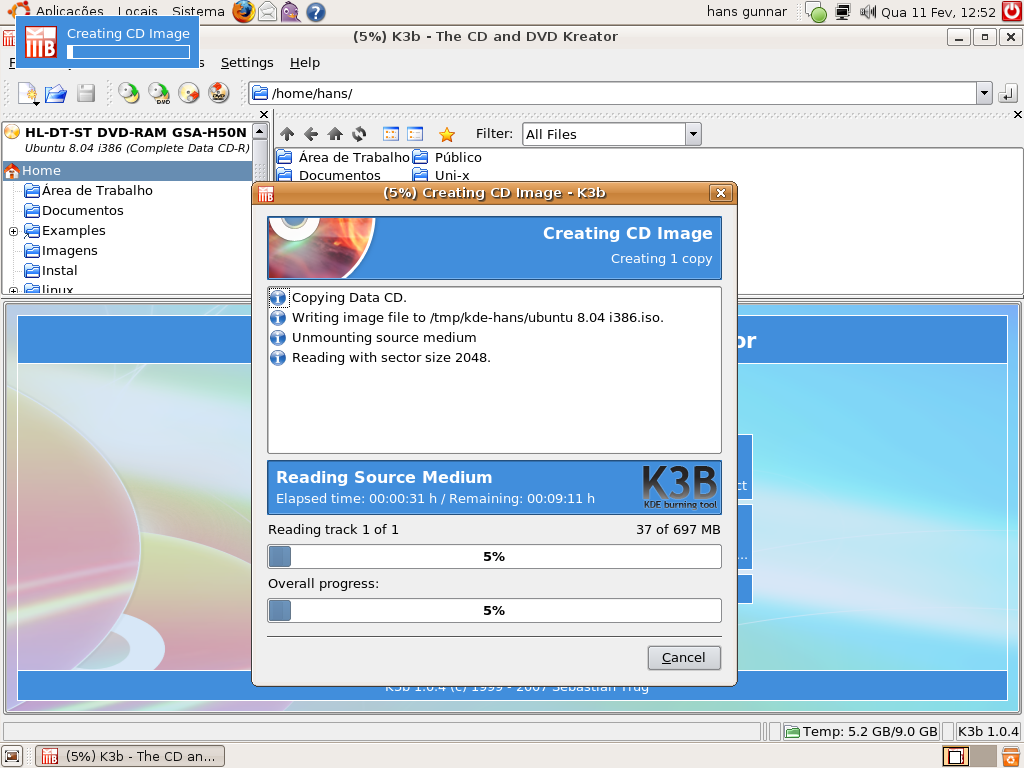Click the Creating CD Image popup progress bar
This screenshot has height=768, width=1024.
pos(129,52)
